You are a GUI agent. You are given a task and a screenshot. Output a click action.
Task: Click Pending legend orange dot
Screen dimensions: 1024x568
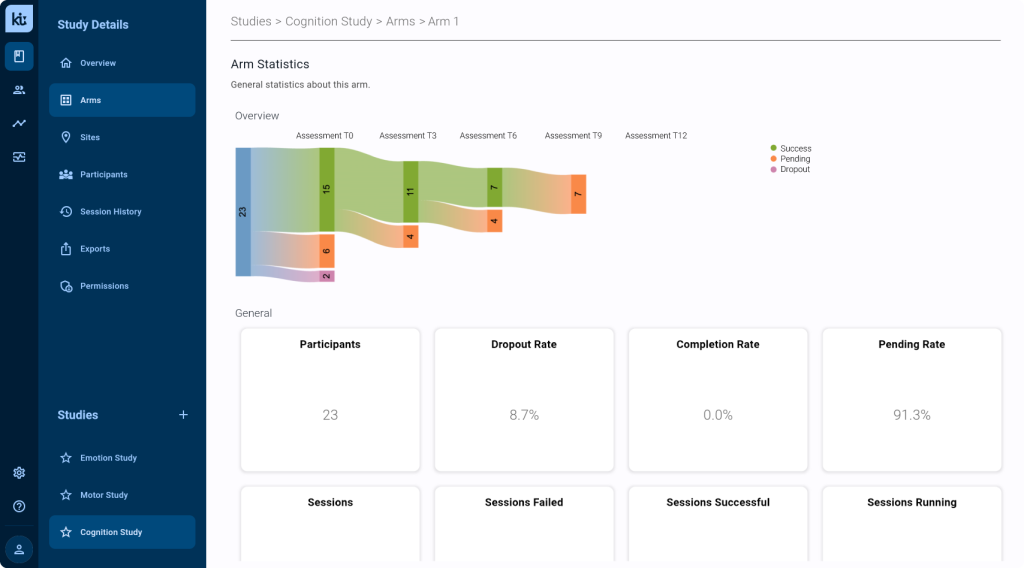click(774, 159)
